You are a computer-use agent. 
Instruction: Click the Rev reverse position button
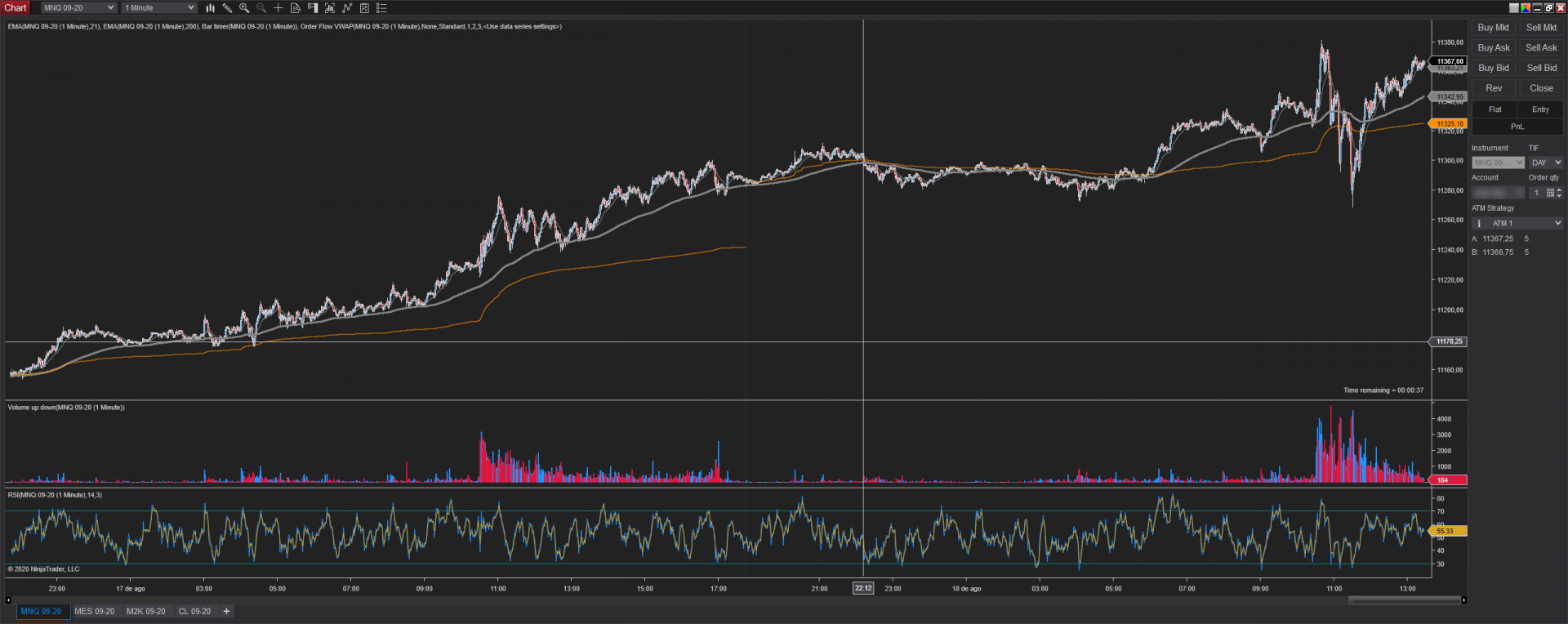[1494, 88]
